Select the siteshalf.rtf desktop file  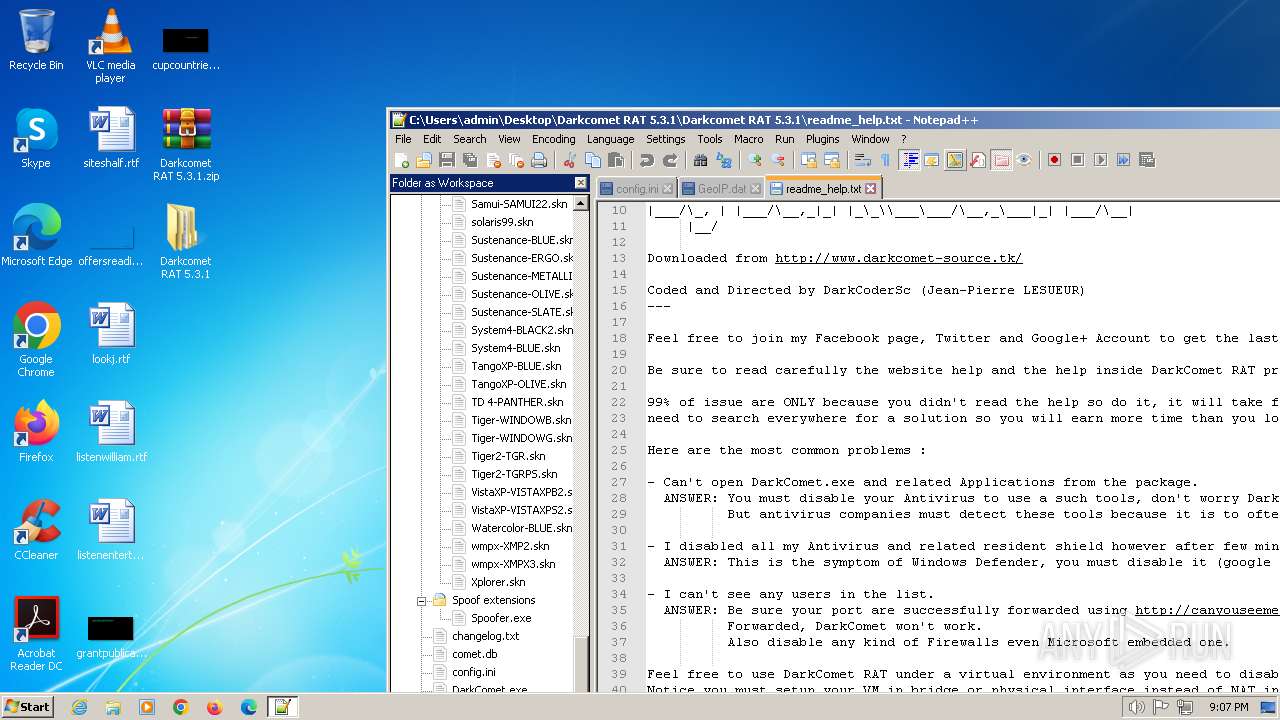[x=111, y=138]
